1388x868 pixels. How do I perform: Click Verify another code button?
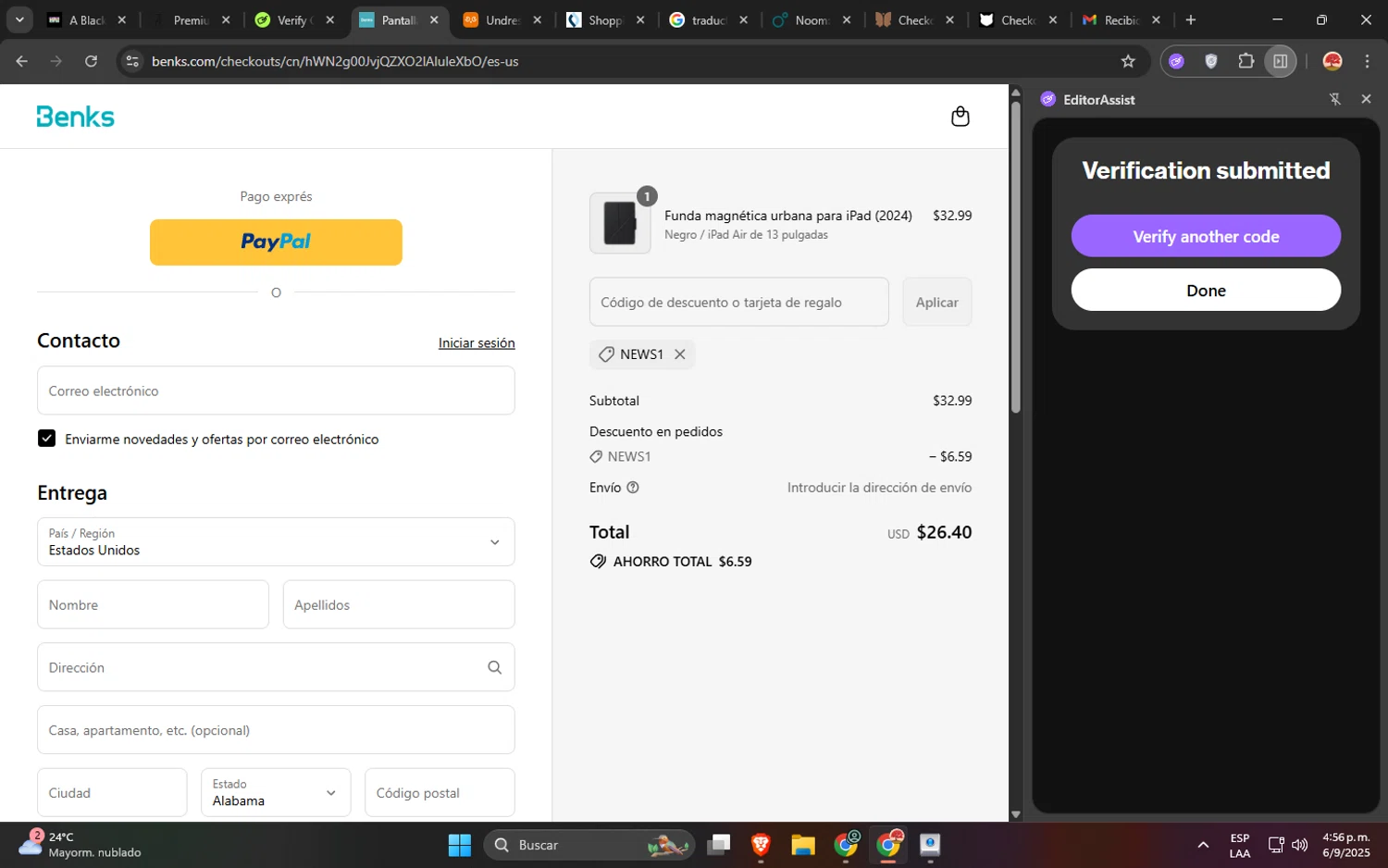pyautogui.click(x=1206, y=236)
